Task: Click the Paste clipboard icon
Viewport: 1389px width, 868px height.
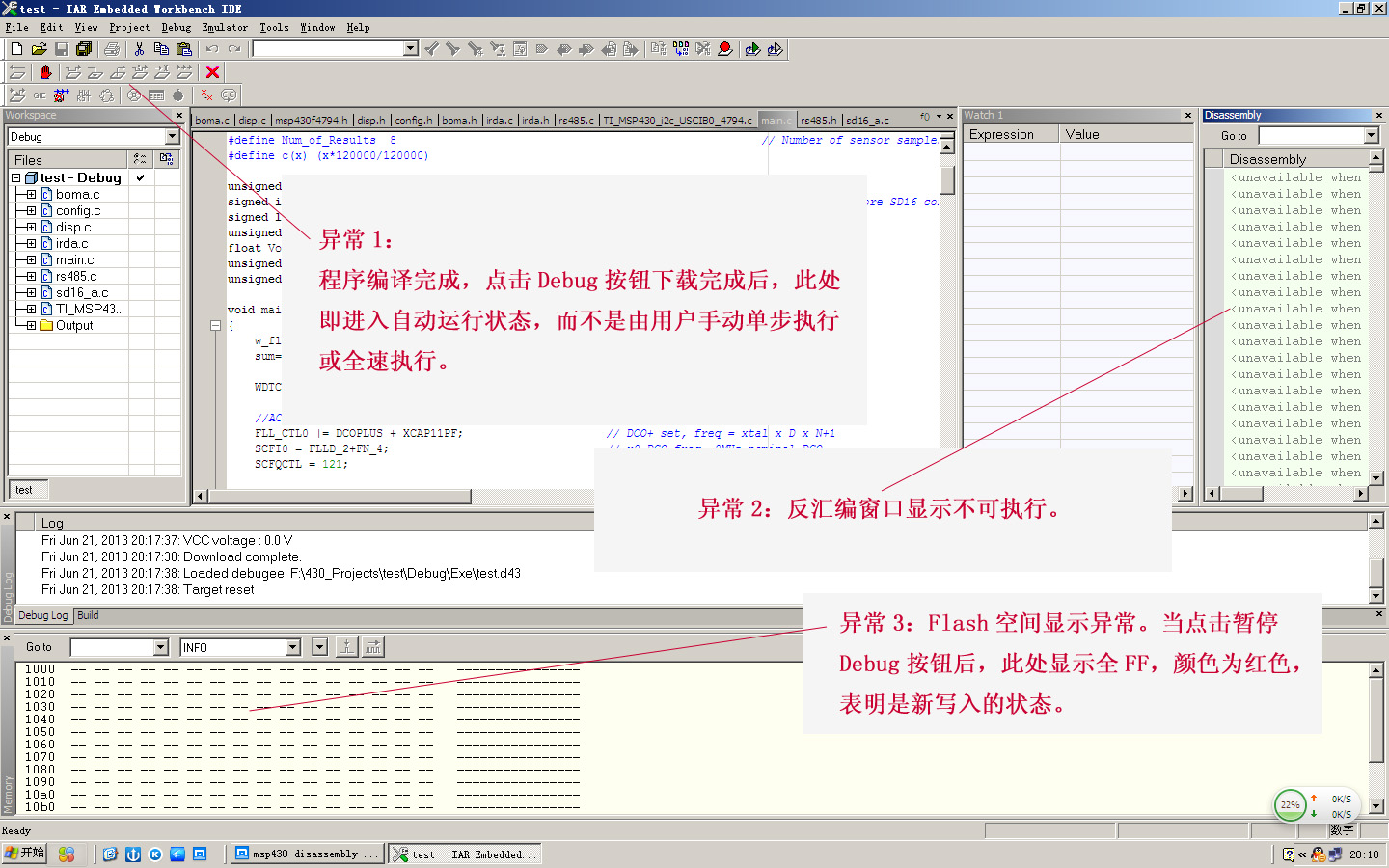Action: click(x=184, y=49)
